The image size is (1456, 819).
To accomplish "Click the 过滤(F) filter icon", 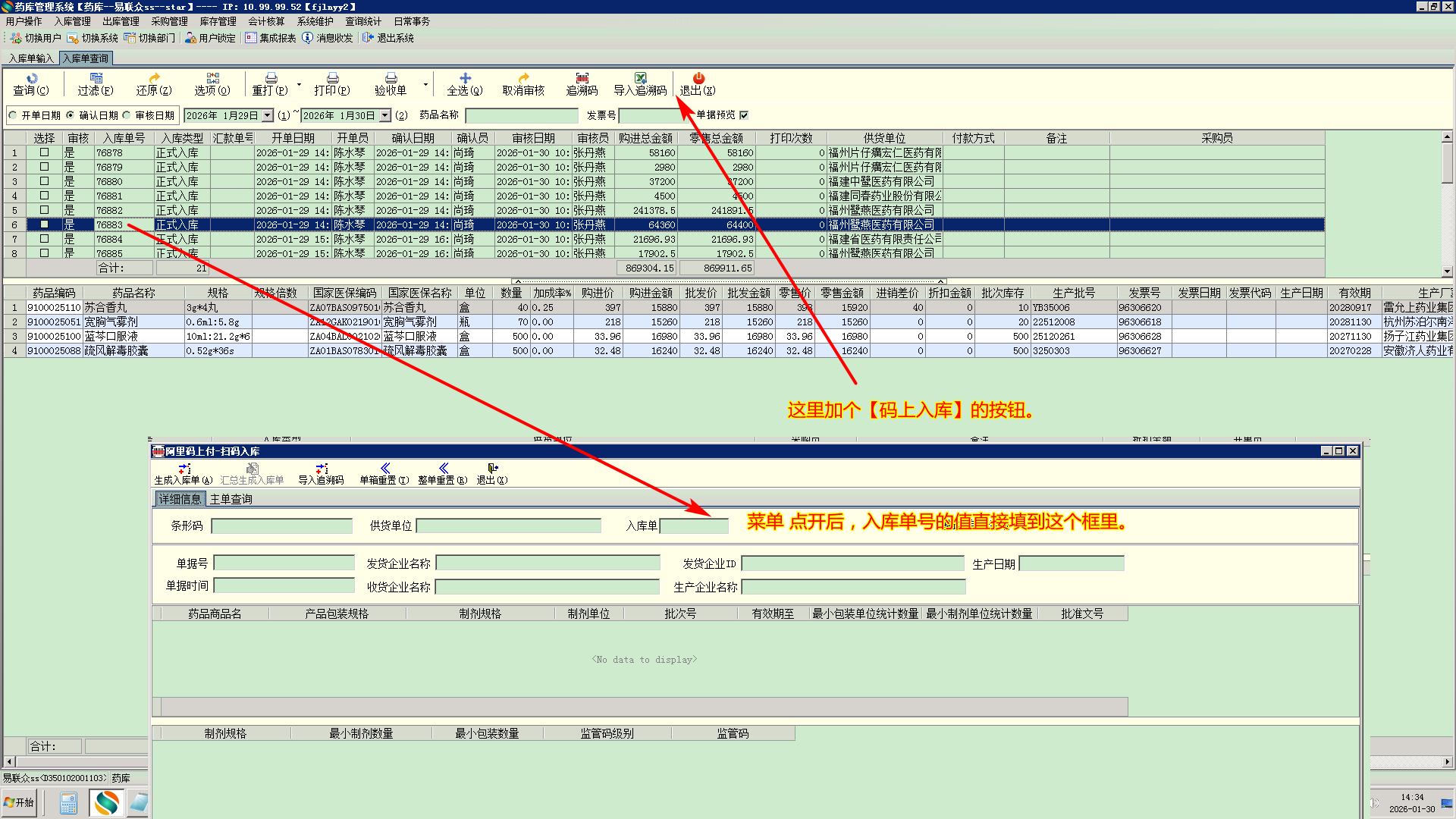I will click(96, 78).
